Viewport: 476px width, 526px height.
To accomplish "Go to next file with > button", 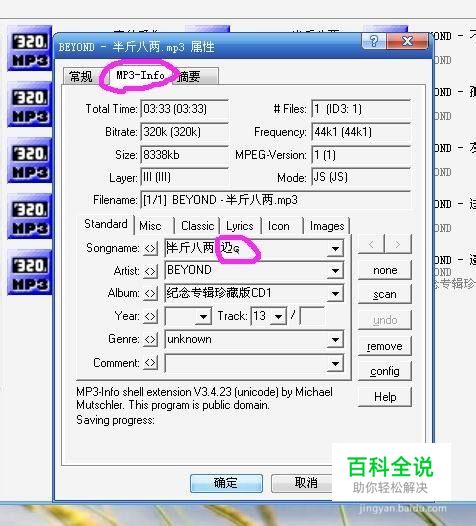I will [x=398, y=244].
